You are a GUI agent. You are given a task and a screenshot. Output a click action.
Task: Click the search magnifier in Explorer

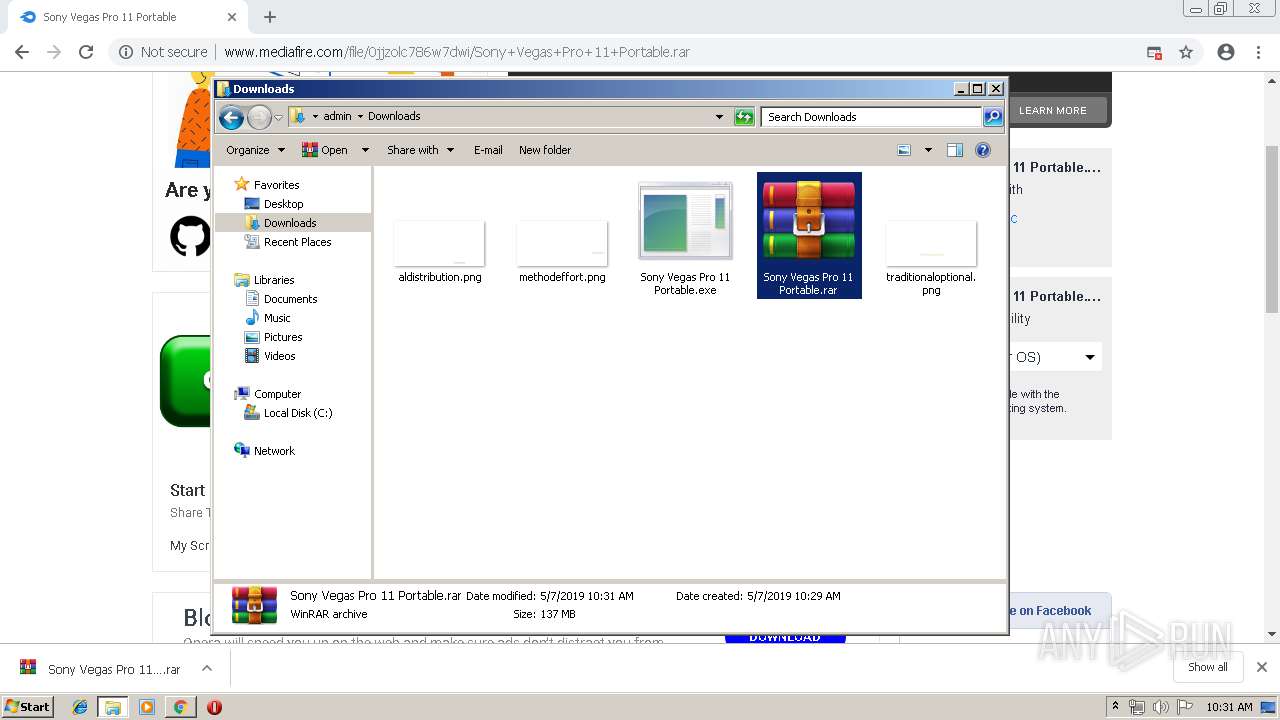[992, 117]
